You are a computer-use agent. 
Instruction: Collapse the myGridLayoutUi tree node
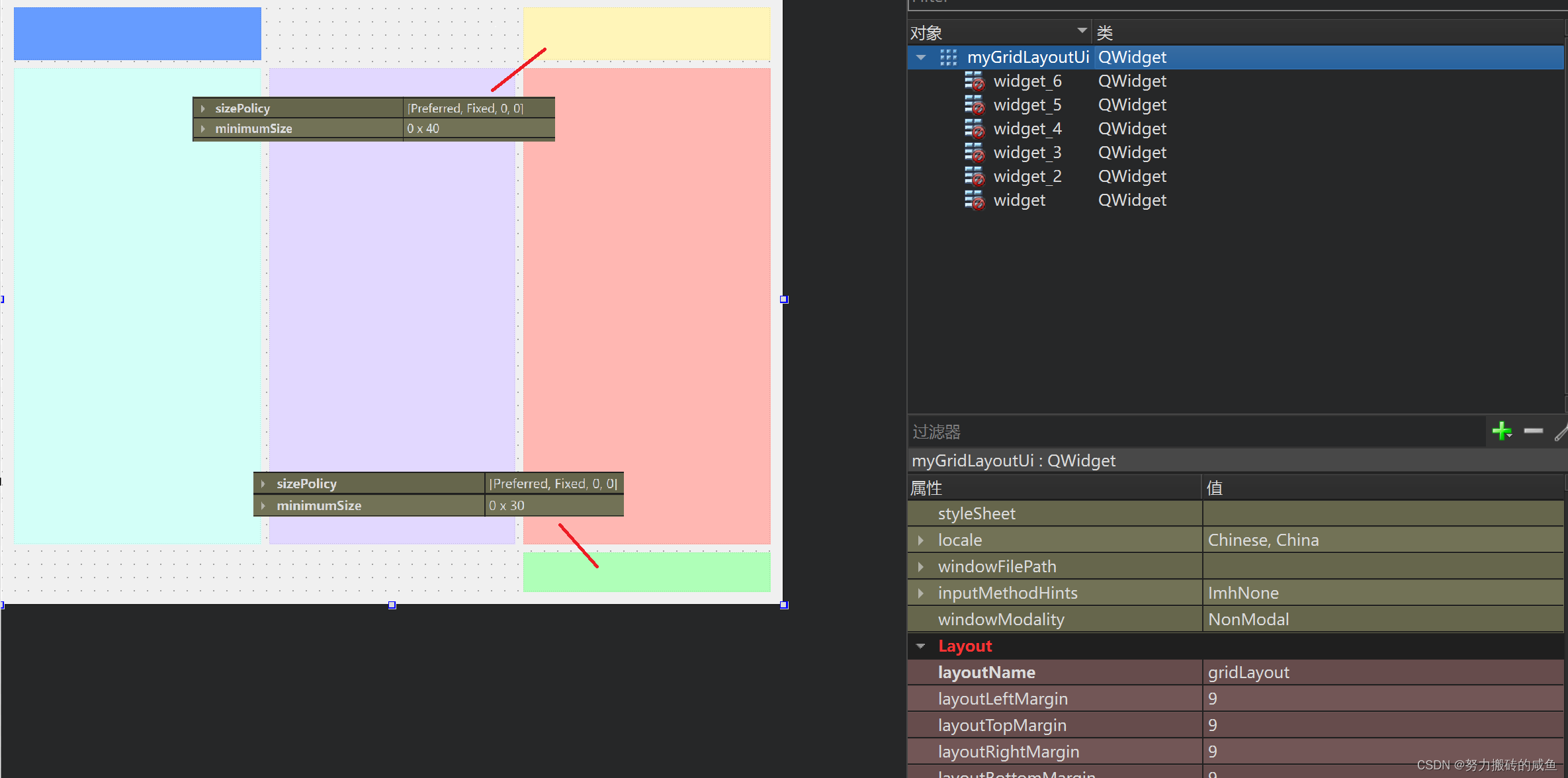(x=921, y=58)
